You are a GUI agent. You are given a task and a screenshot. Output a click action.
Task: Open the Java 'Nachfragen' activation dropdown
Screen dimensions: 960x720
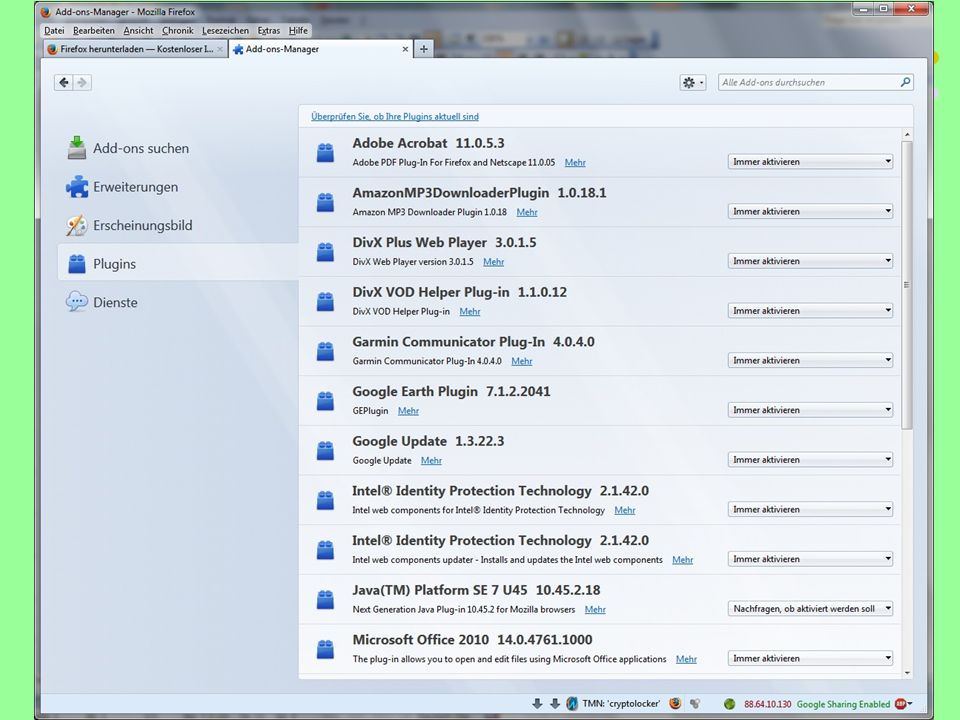click(810, 609)
